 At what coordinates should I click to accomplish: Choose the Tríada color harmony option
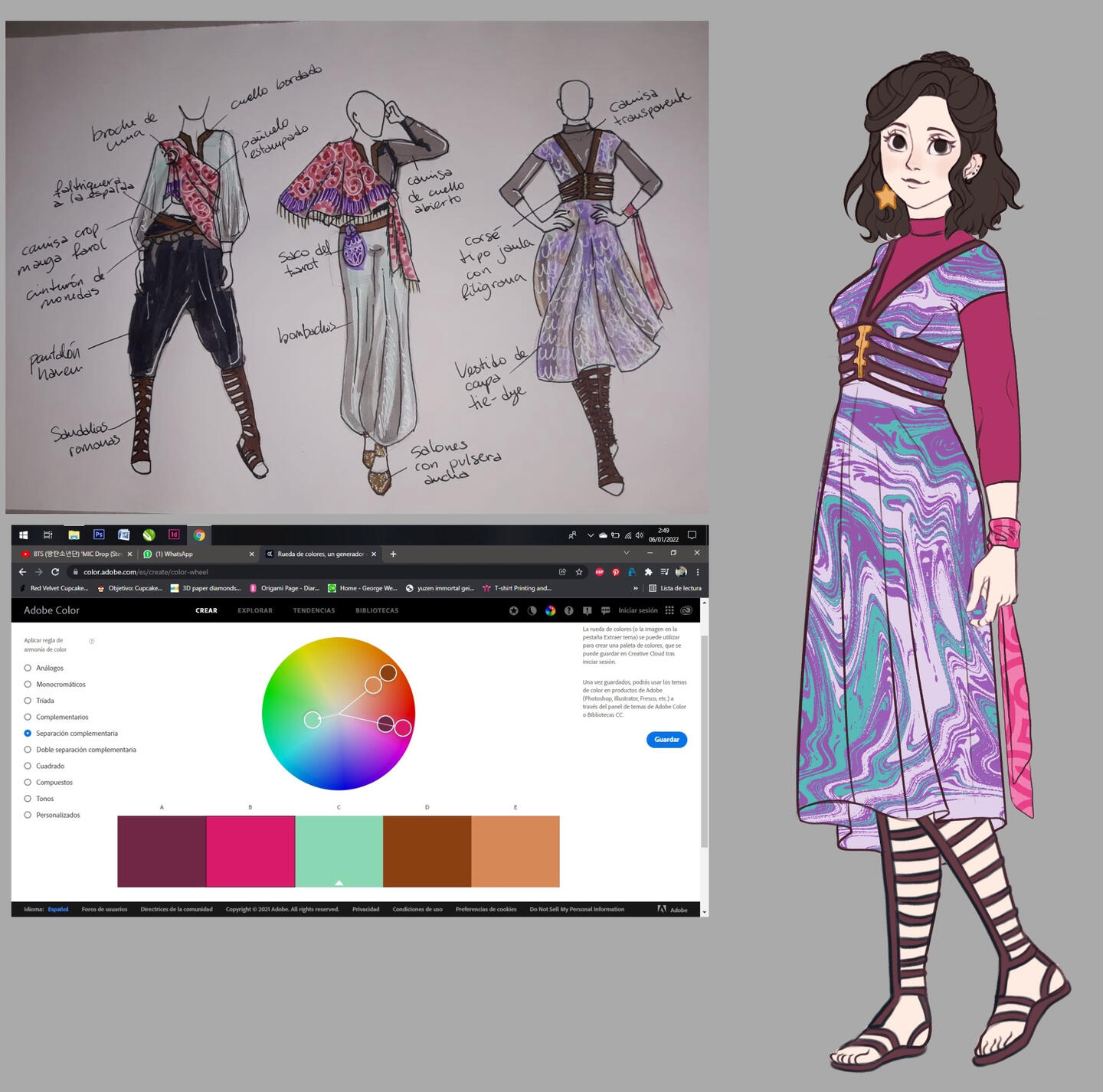[28, 701]
